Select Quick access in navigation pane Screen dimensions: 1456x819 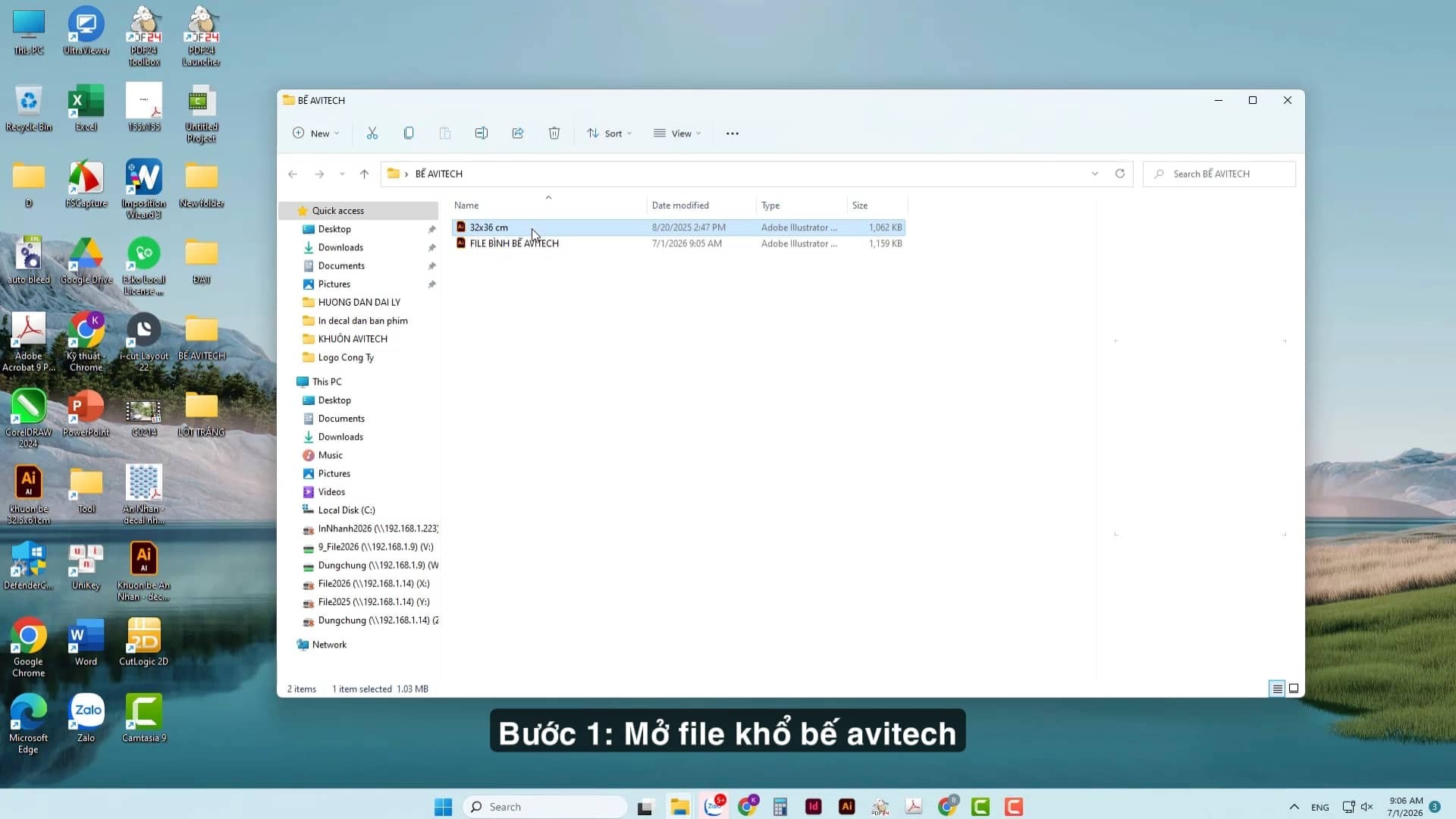(359, 211)
